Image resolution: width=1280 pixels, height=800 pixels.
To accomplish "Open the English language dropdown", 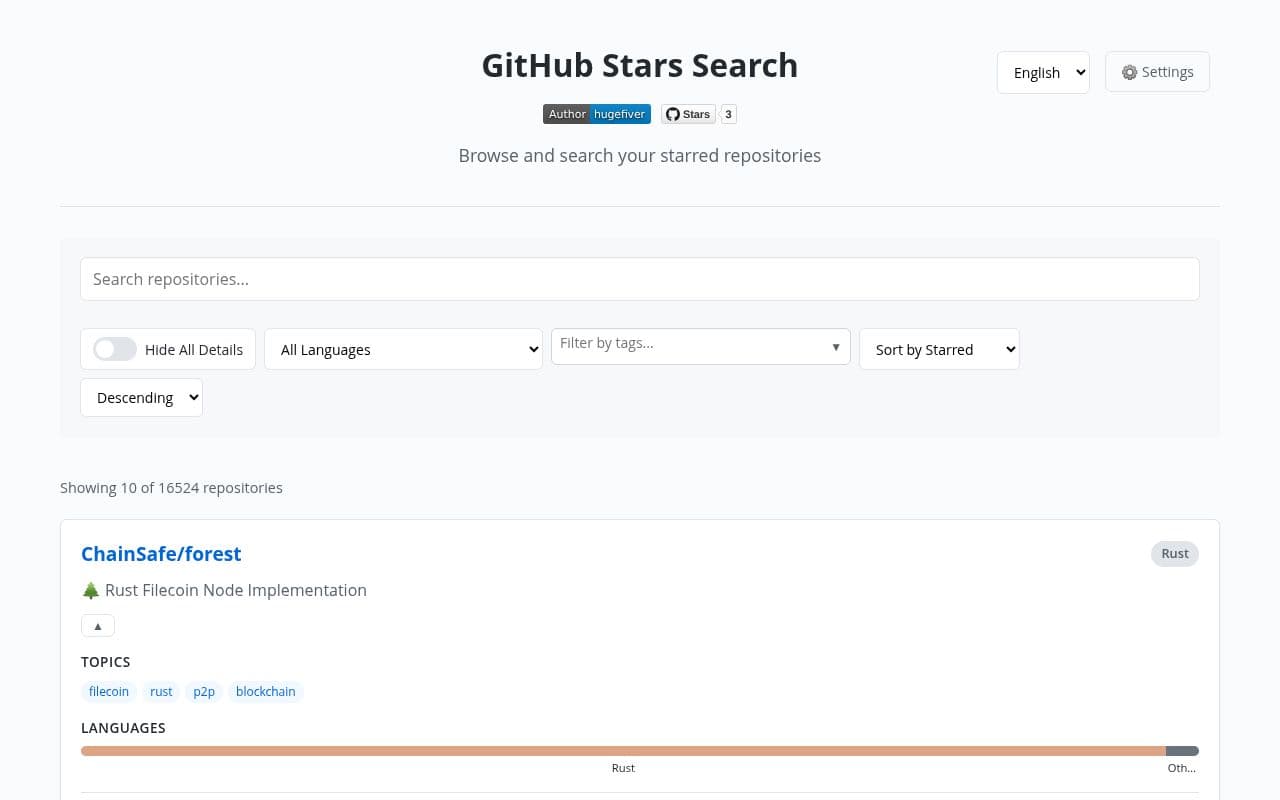I will 1043,72.
